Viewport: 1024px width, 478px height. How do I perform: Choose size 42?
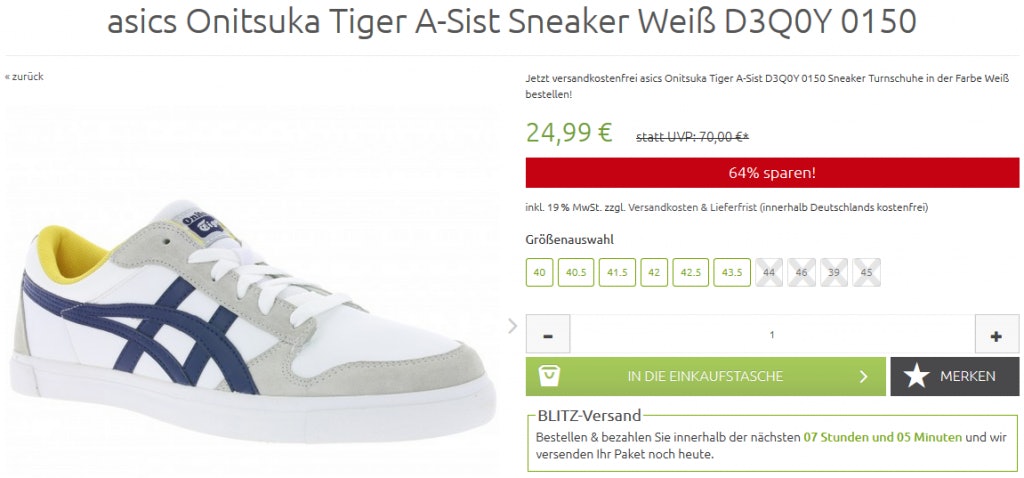654,272
